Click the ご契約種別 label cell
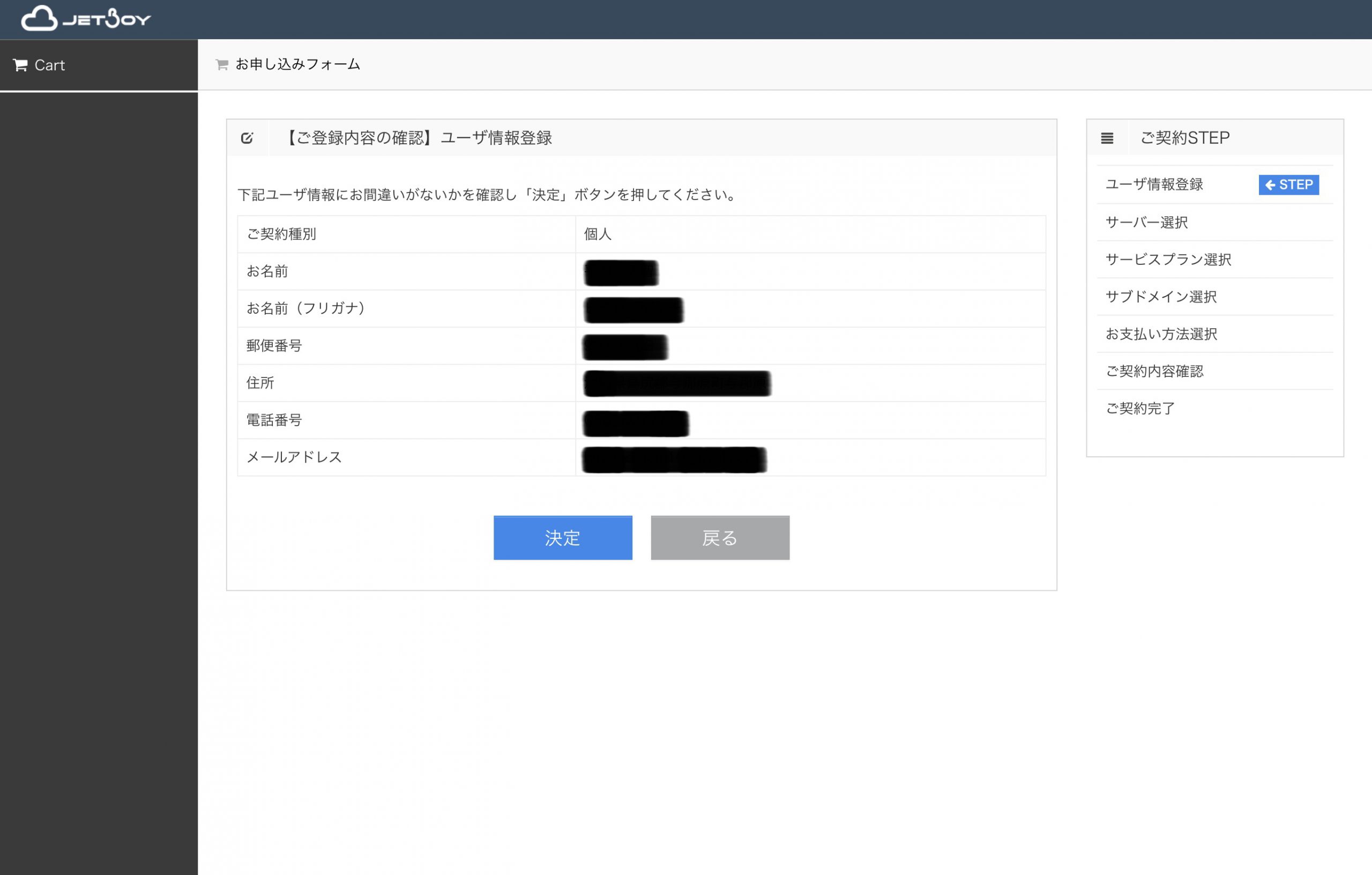Viewport: 1372px width, 875px height. coord(406,234)
